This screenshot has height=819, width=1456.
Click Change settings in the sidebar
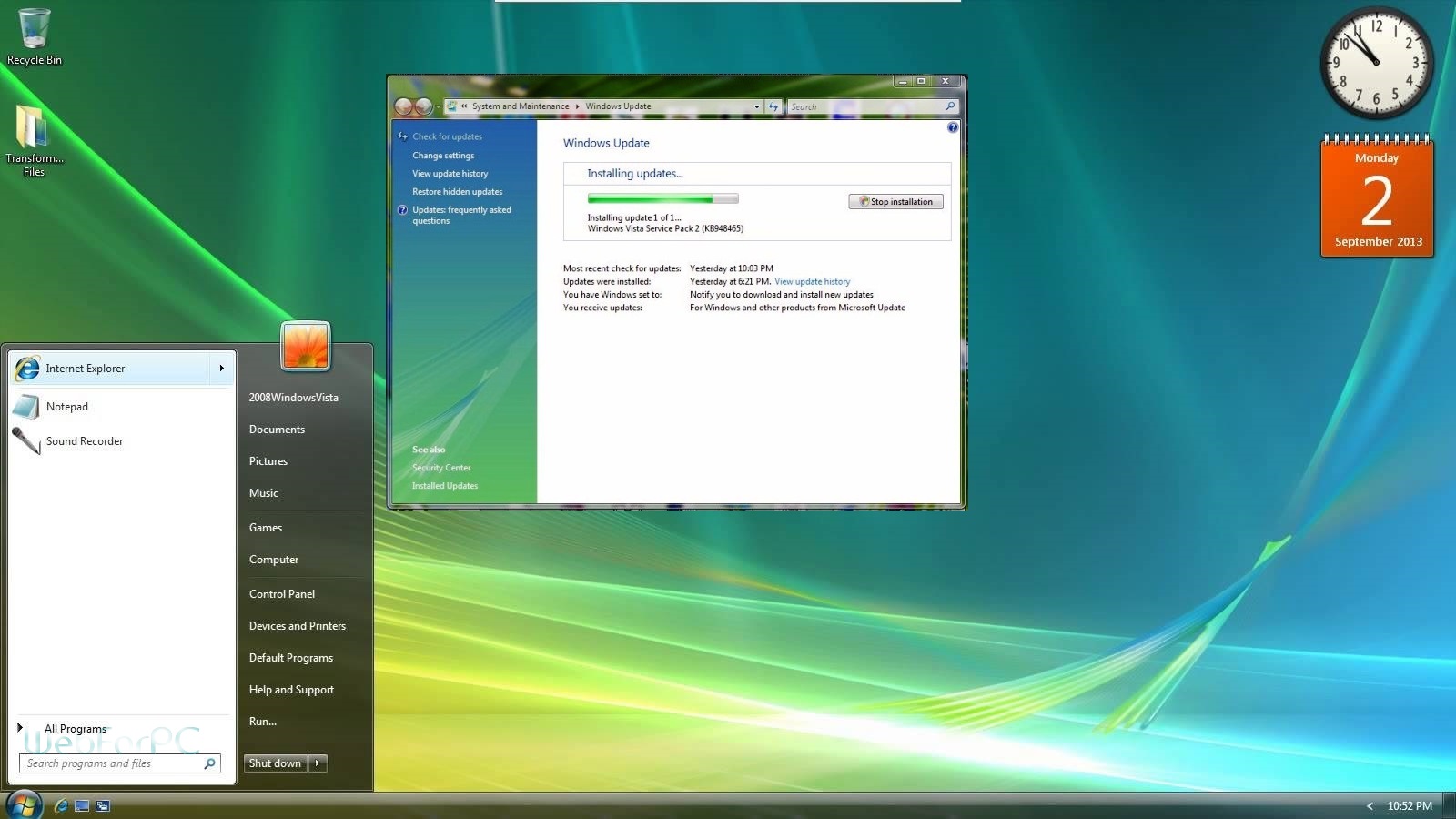click(x=443, y=156)
